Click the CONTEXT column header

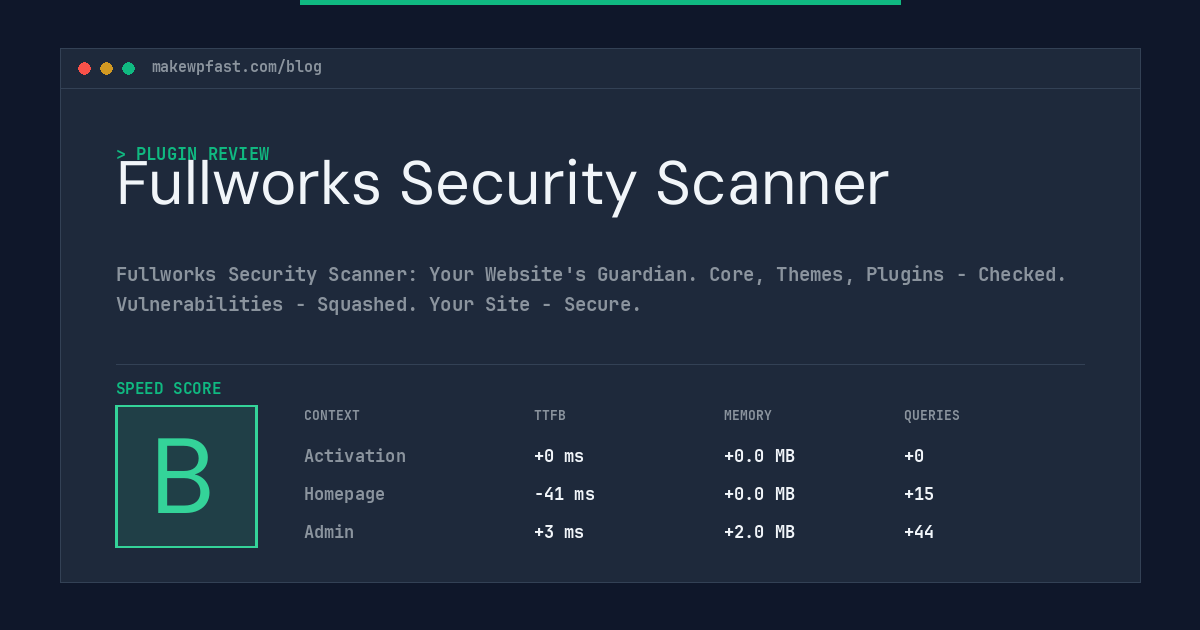(332, 416)
